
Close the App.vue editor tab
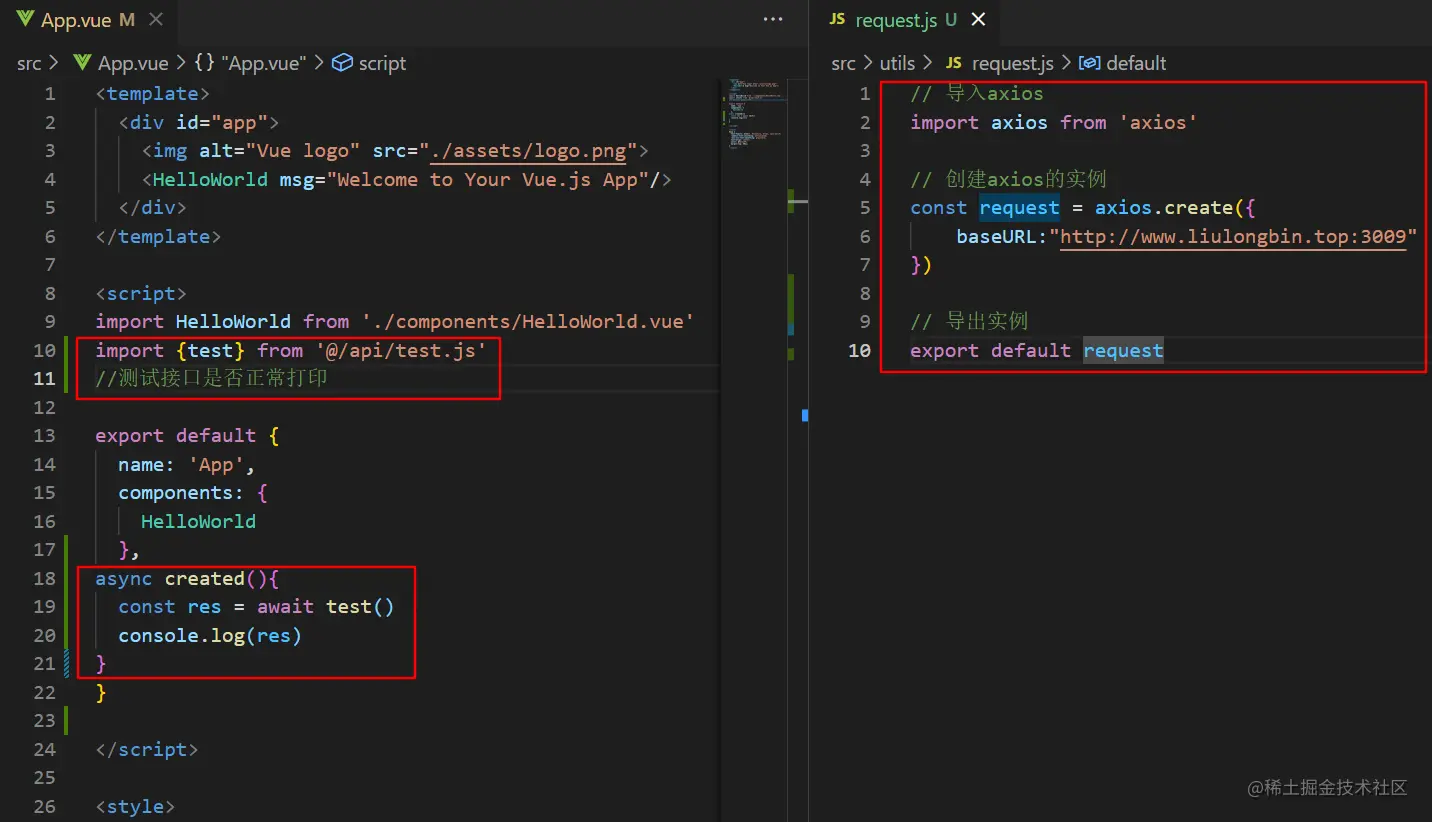click(x=155, y=19)
